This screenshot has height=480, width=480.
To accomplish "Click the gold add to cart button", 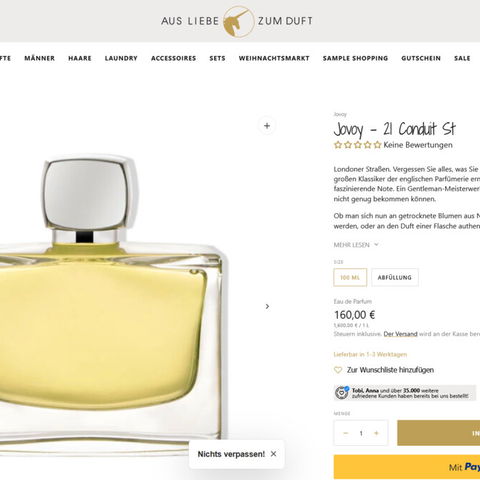I will click(x=439, y=433).
